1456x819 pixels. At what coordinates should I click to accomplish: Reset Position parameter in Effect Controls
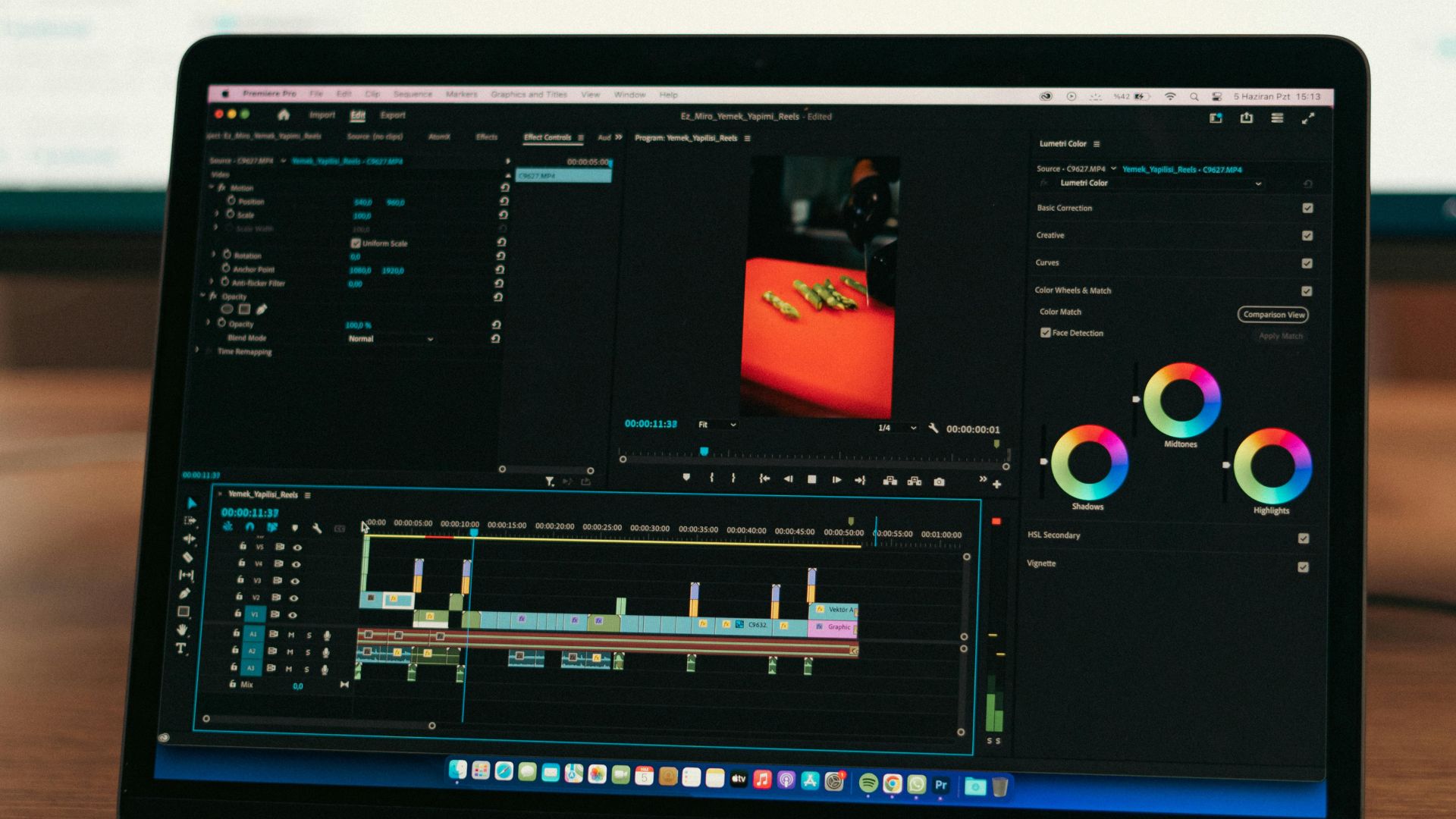click(x=504, y=202)
